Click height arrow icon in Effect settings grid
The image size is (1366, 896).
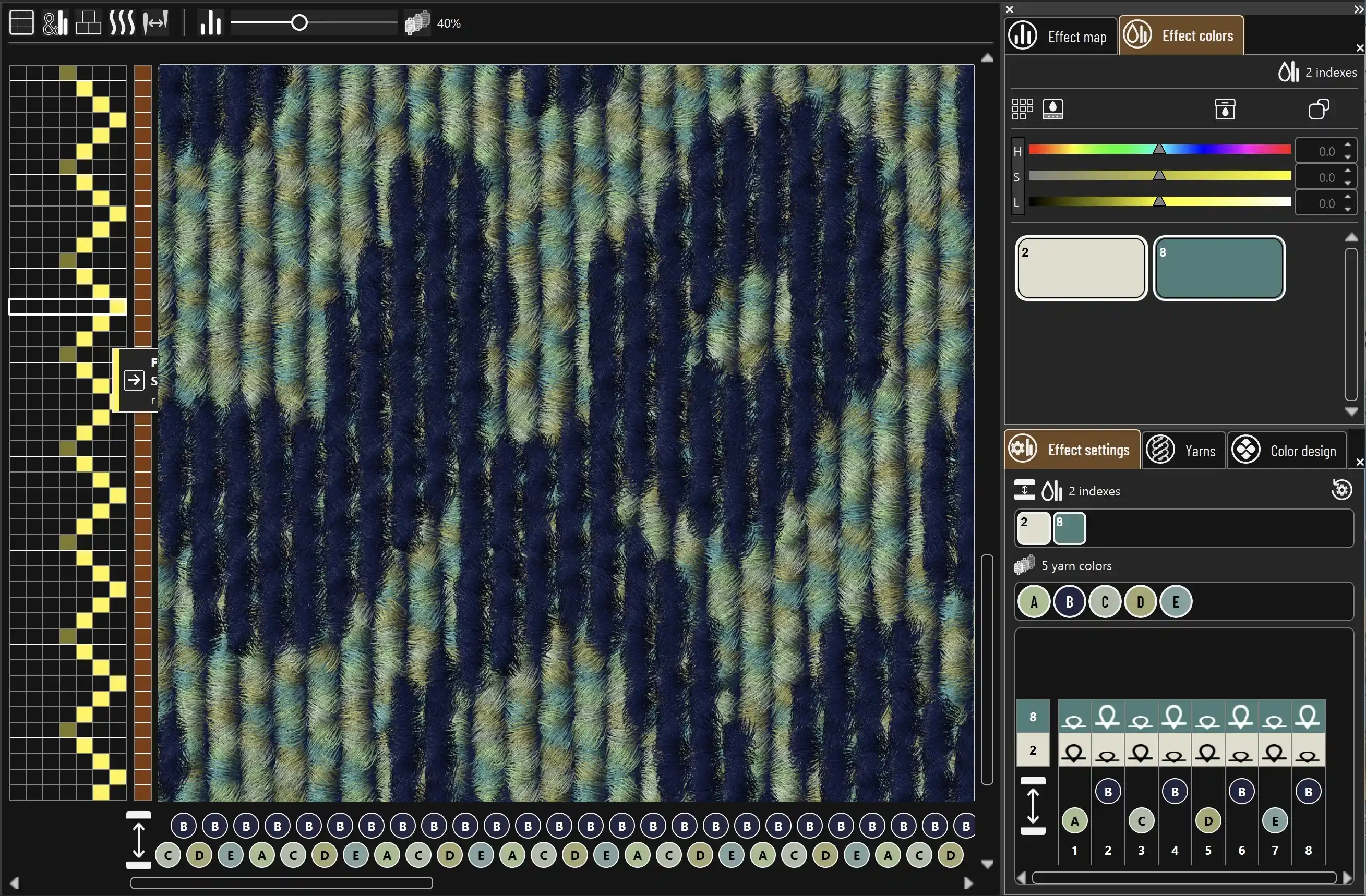pos(1033,806)
